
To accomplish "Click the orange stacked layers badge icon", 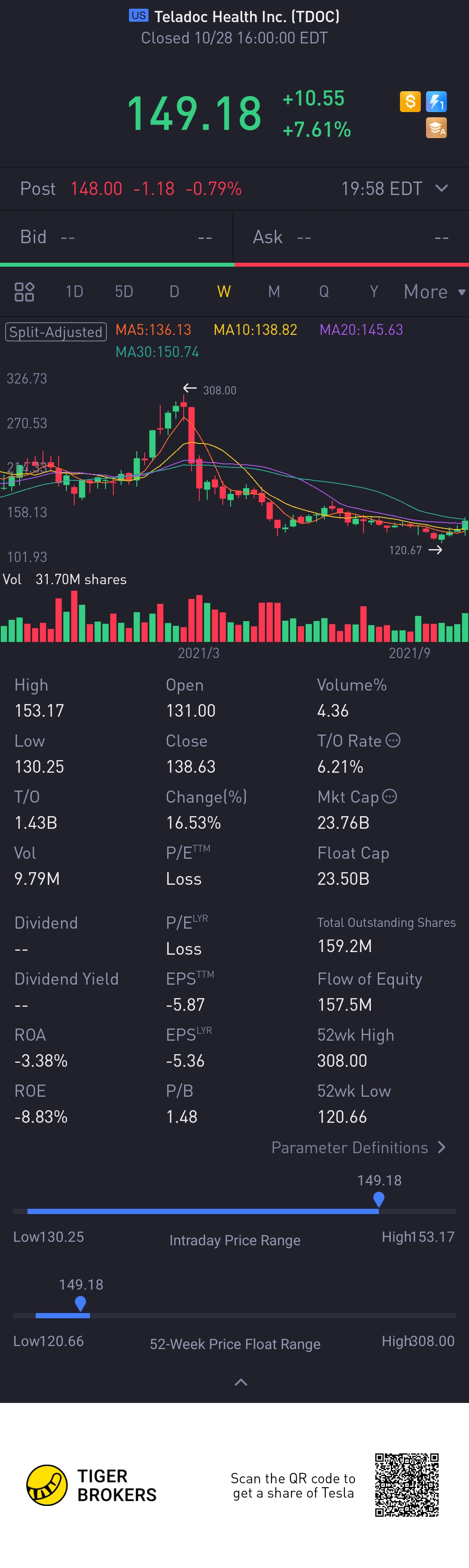I will (436, 128).
